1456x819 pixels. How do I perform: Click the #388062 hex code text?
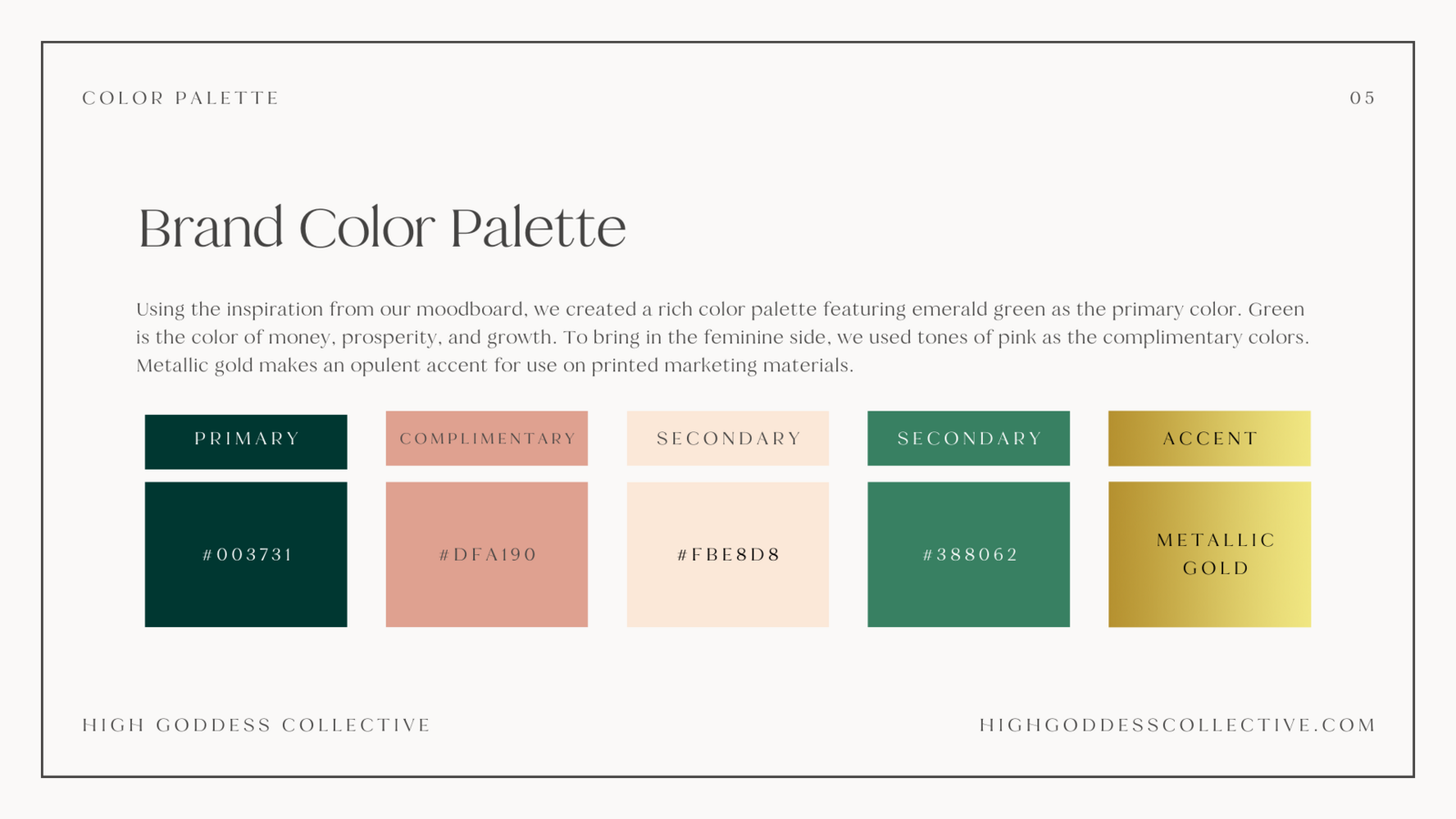pos(971,554)
